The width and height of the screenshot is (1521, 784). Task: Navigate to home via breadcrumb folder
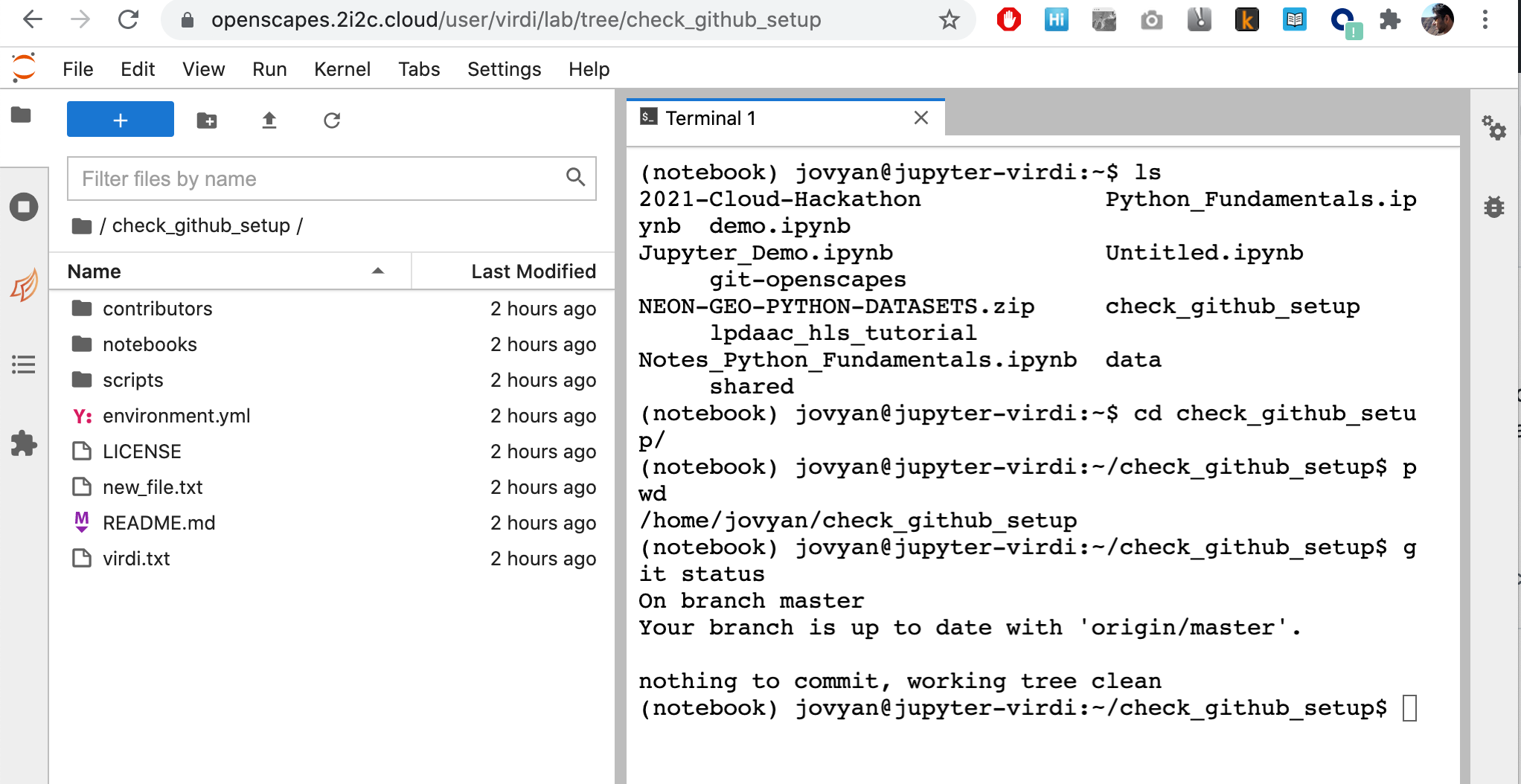pos(81,225)
